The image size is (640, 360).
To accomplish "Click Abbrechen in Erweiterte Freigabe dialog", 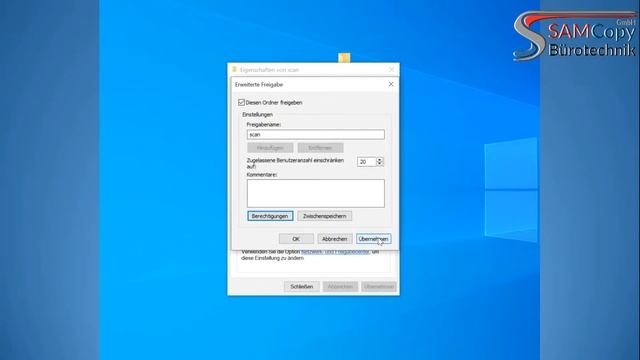I will pyautogui.click(x=335, y=239).
